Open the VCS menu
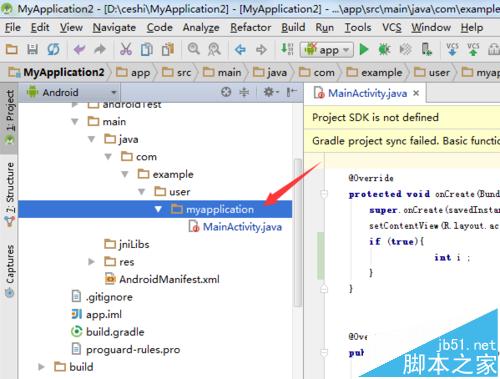500x379 pixels. 391,27
